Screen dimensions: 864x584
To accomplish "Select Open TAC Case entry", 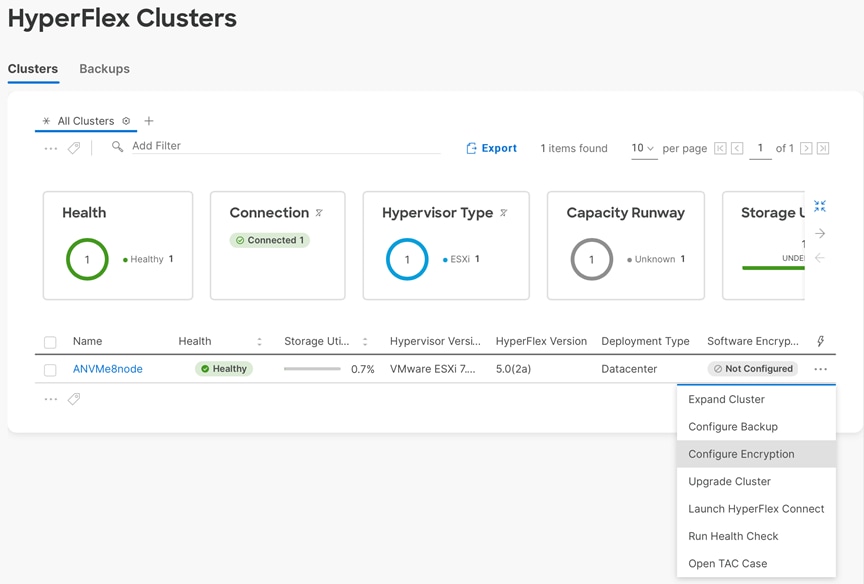I will [756, 564].
